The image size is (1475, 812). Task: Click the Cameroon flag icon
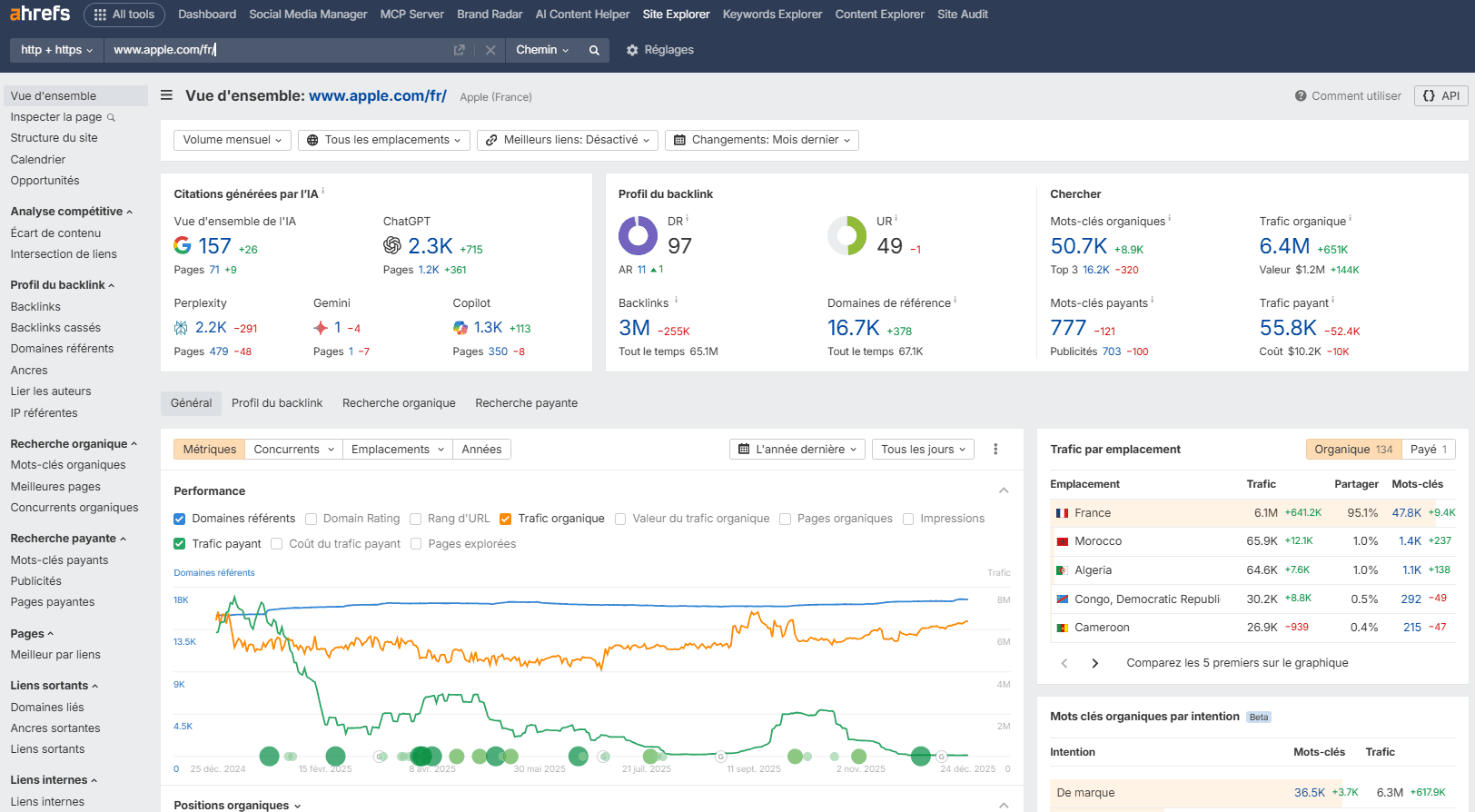click(x=1062, y=628)
